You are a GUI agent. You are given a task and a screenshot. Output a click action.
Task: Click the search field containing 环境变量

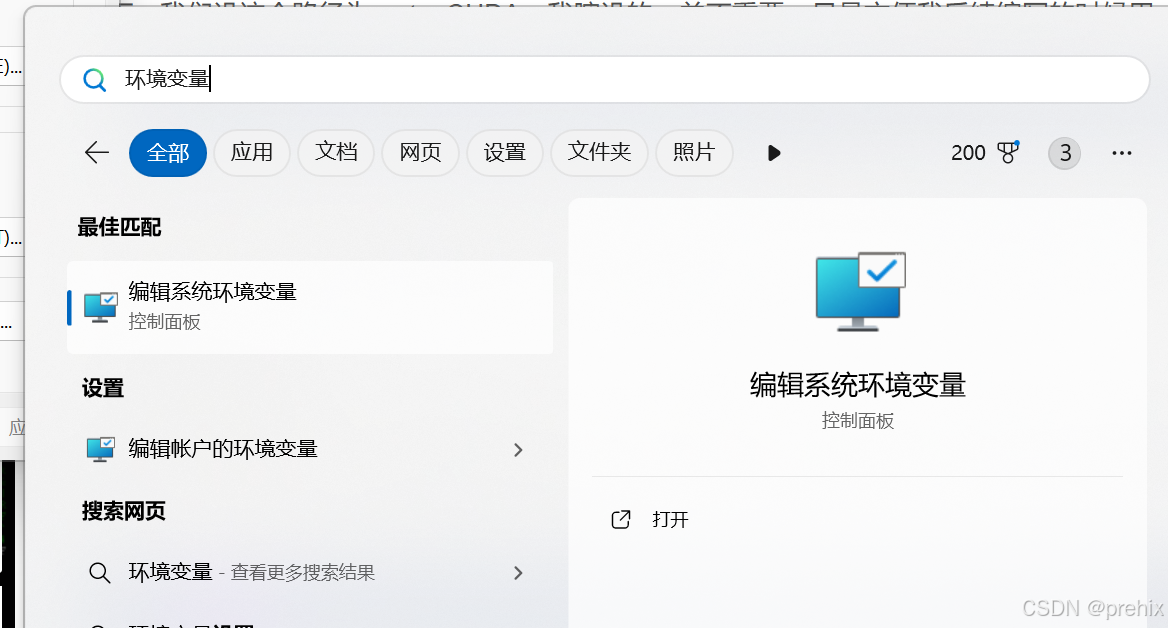click(604, 79)
